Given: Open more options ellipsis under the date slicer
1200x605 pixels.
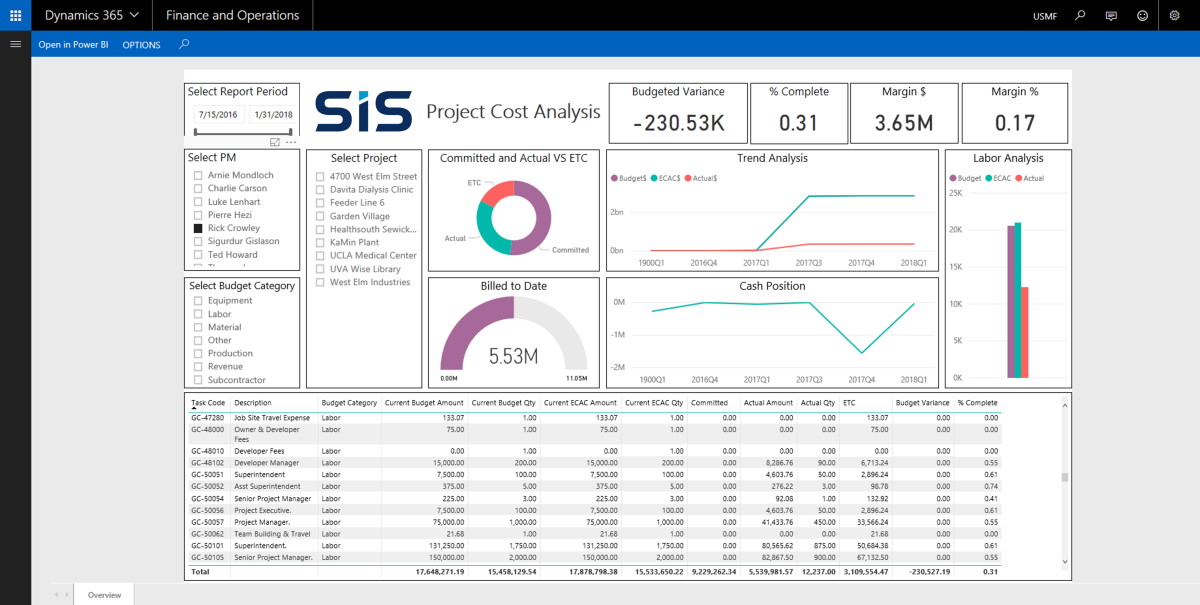Looking at the screenshot, I should tap(291, 142).
